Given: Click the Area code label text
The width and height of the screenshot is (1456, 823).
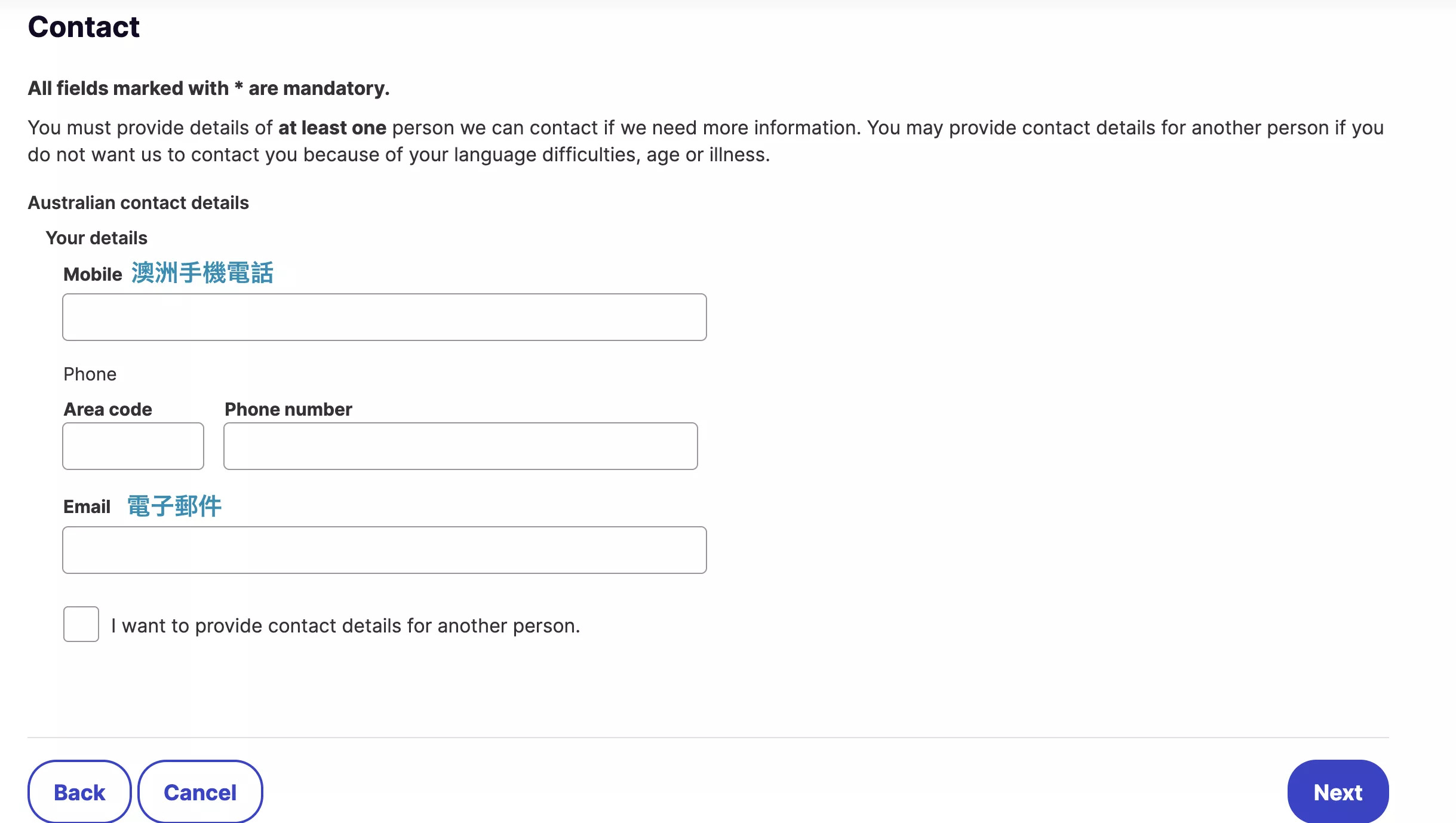Looking at the screenshot, I should tap(108, 409).
